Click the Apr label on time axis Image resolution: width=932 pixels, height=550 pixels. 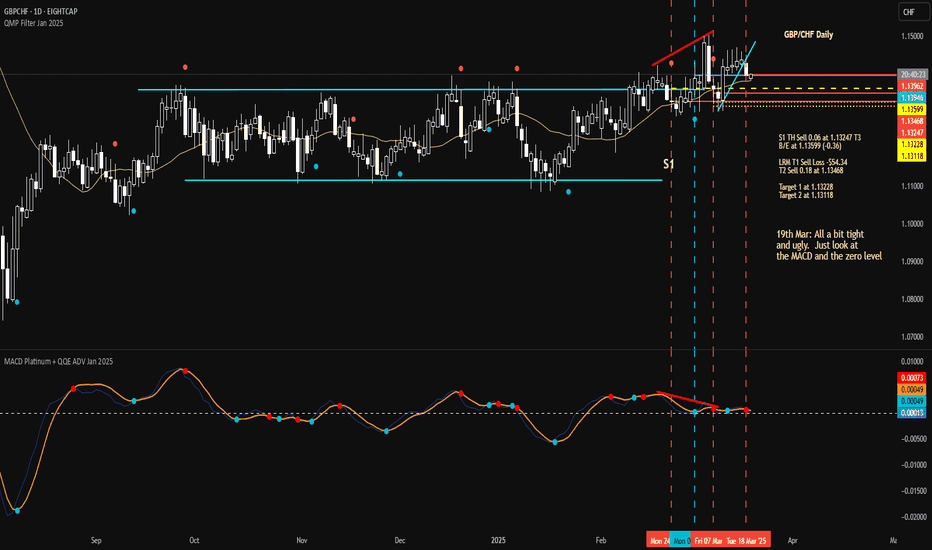pos(792,540)
